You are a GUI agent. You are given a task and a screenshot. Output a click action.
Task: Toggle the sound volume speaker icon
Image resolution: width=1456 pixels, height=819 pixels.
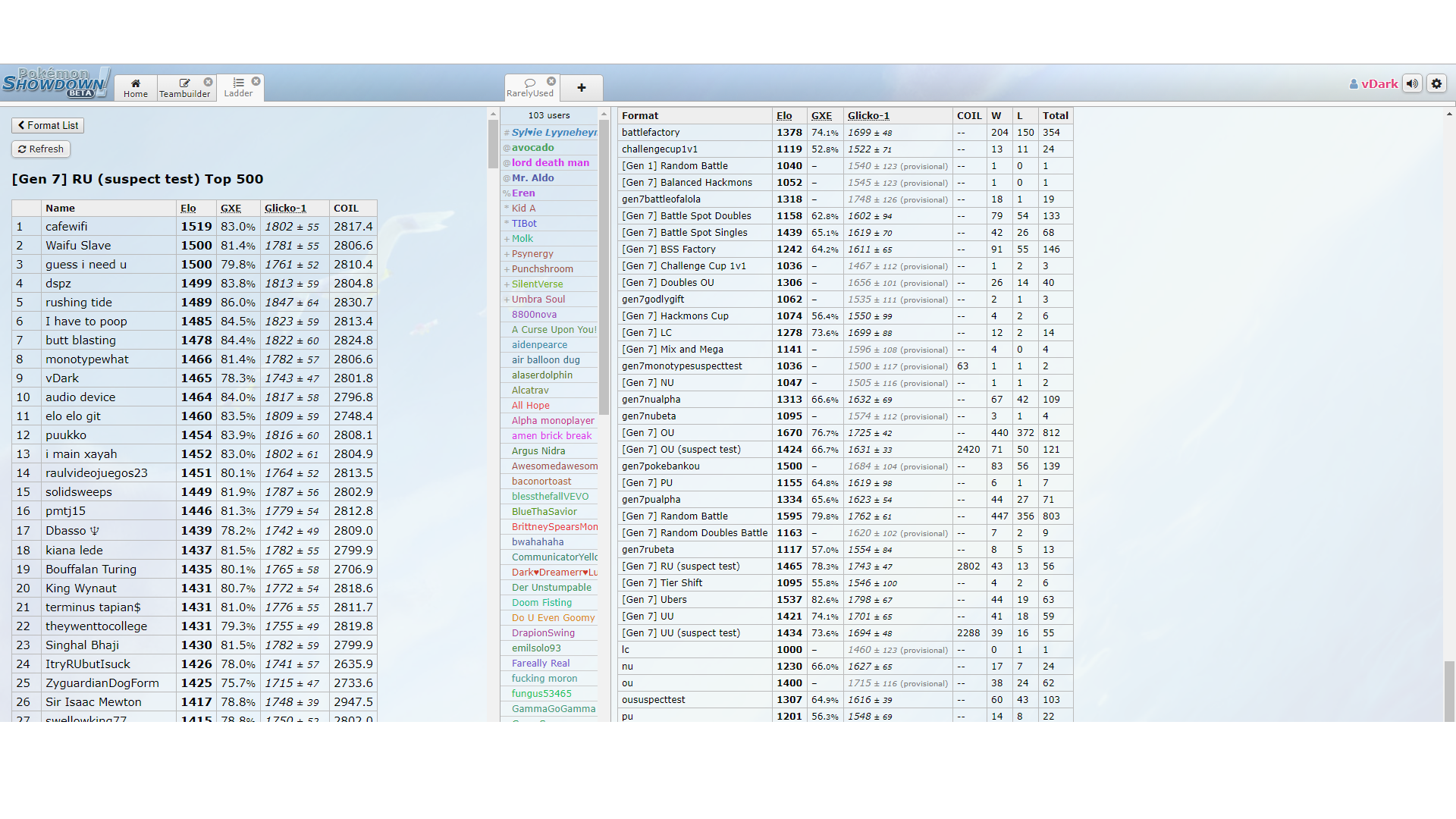(1412, 83)
